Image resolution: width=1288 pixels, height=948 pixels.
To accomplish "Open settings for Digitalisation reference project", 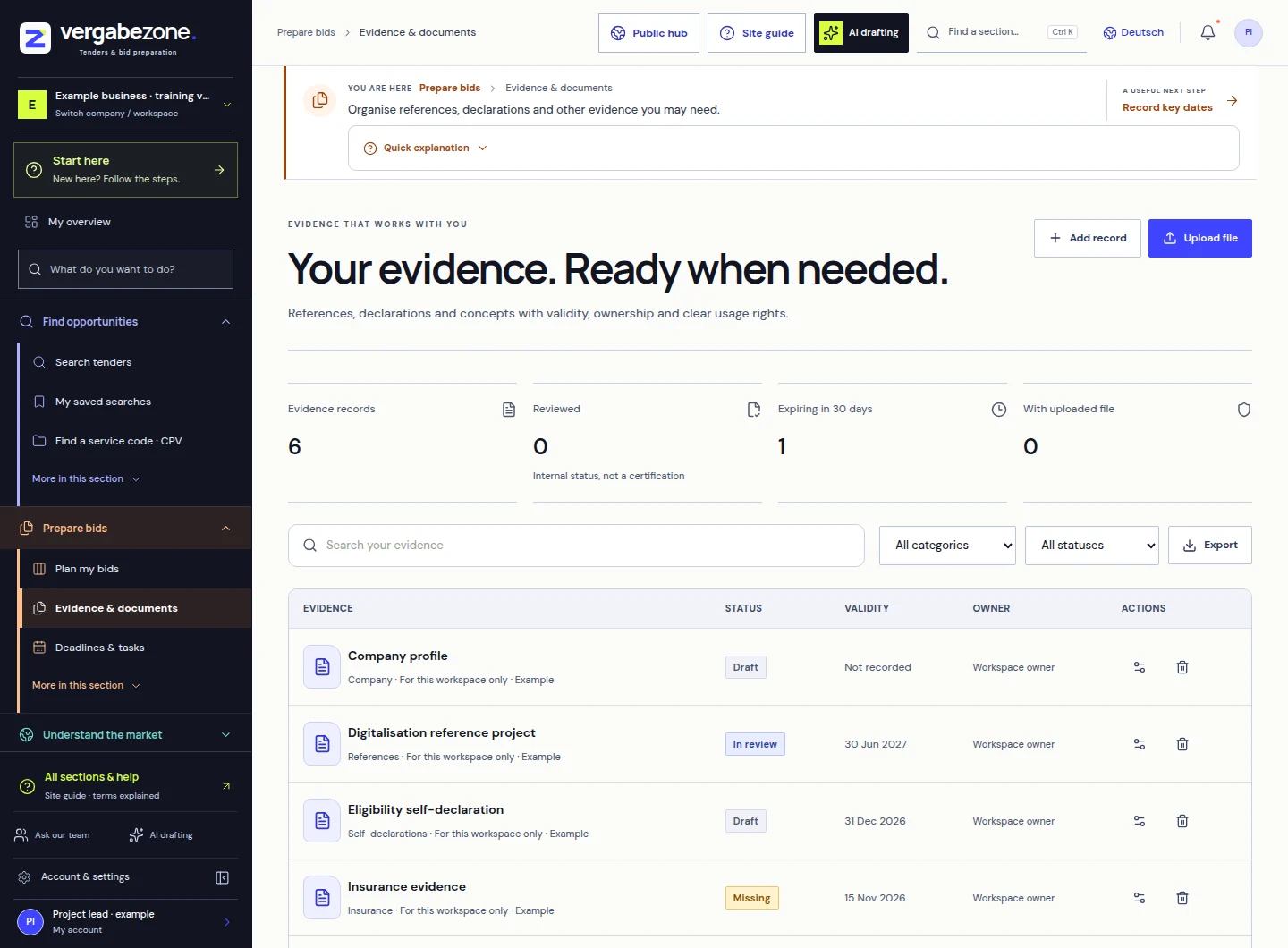I will [1140, 744].
